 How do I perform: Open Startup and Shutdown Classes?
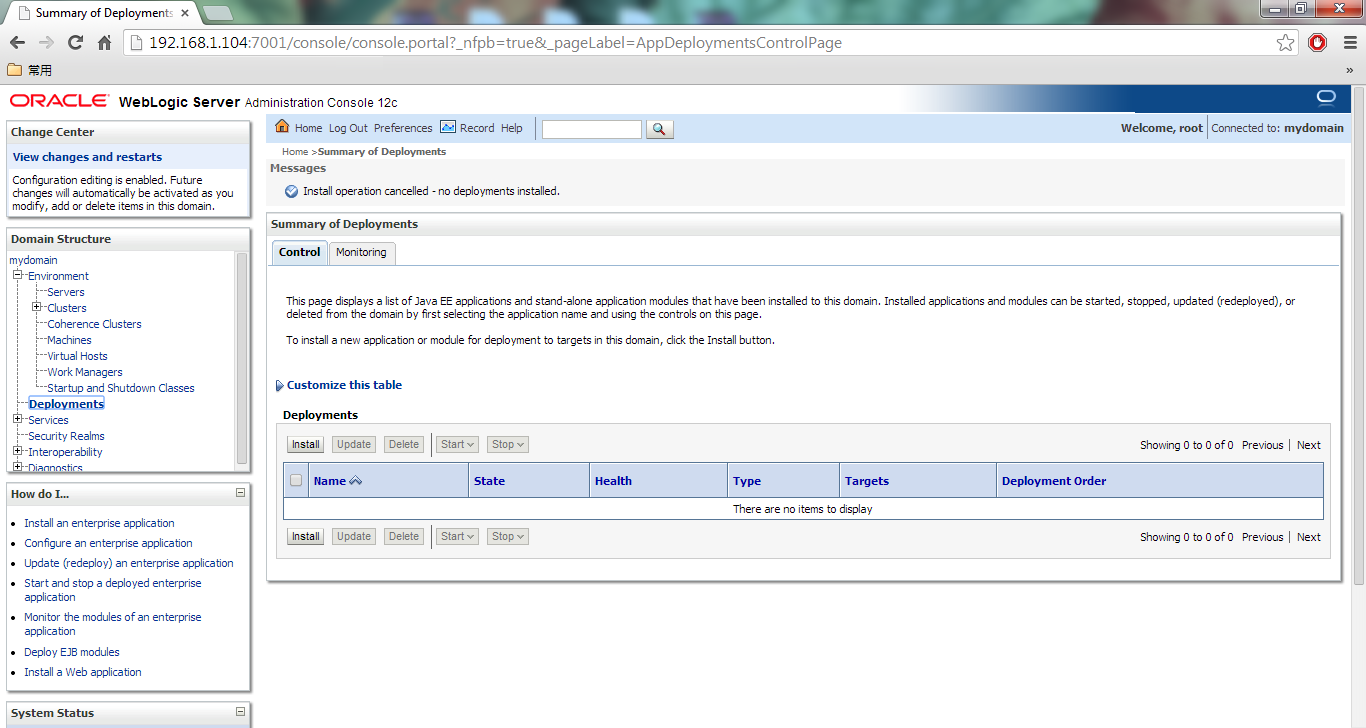point(121,388)
